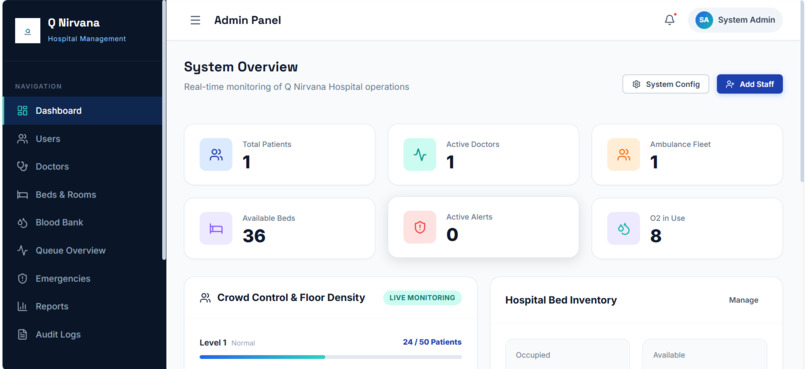Open the Available Beds stat card
This screenshot has height=369, width=806.
280,228
